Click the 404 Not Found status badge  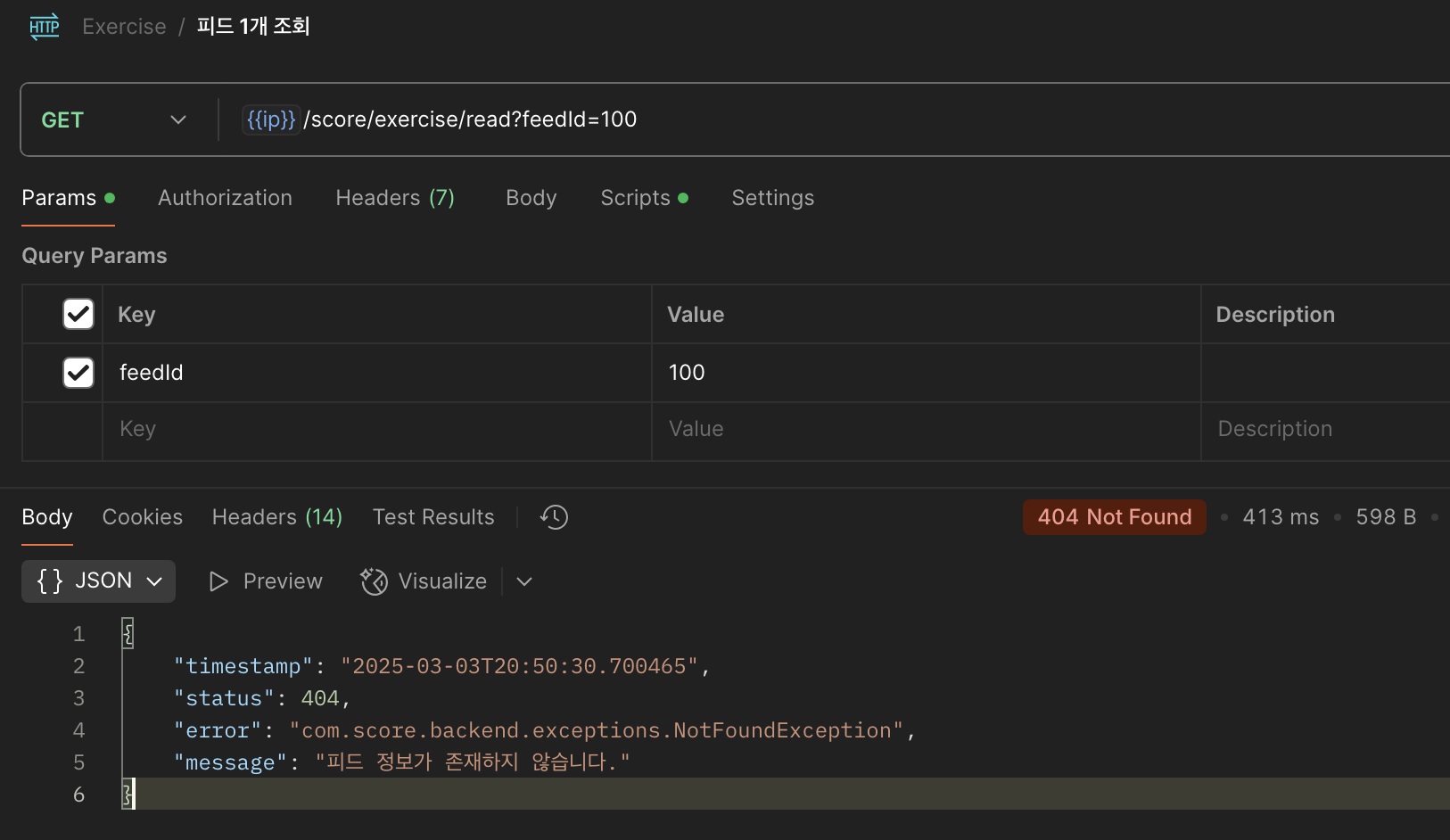1115,517
